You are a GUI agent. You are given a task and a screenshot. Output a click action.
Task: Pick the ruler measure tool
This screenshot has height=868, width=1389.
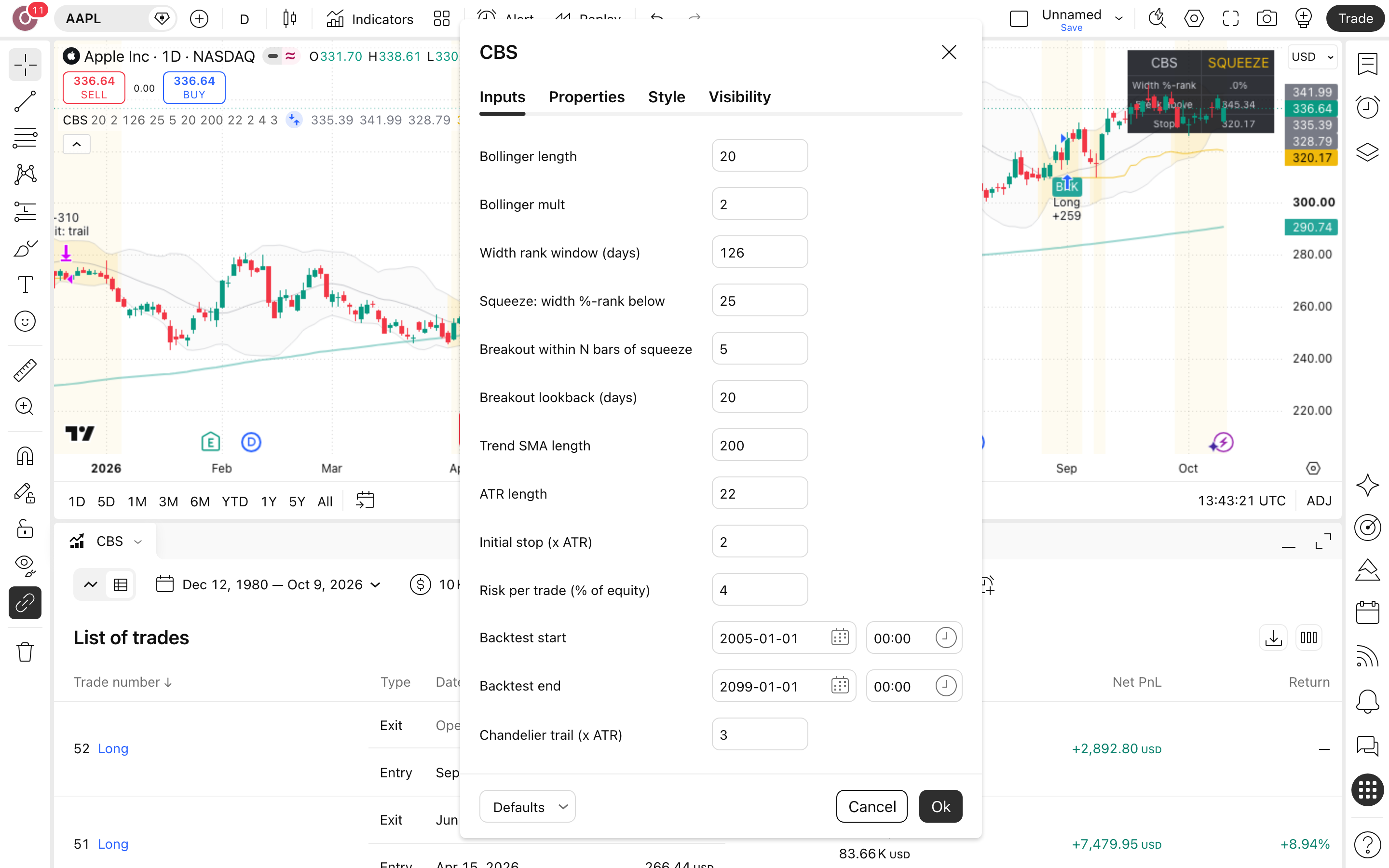(x=25, y=370)
